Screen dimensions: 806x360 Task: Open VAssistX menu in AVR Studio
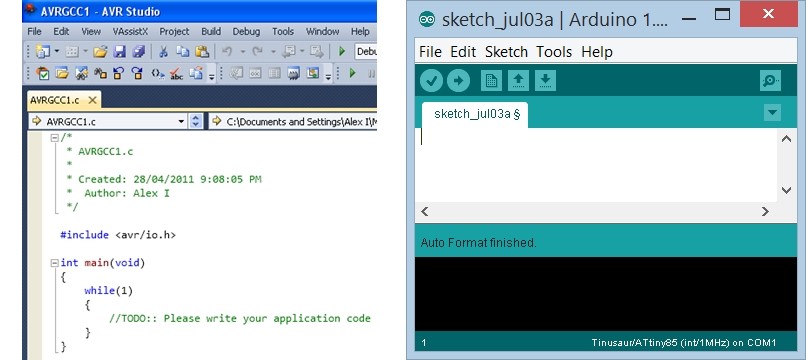pyautogui.click(x=130, y=31)
